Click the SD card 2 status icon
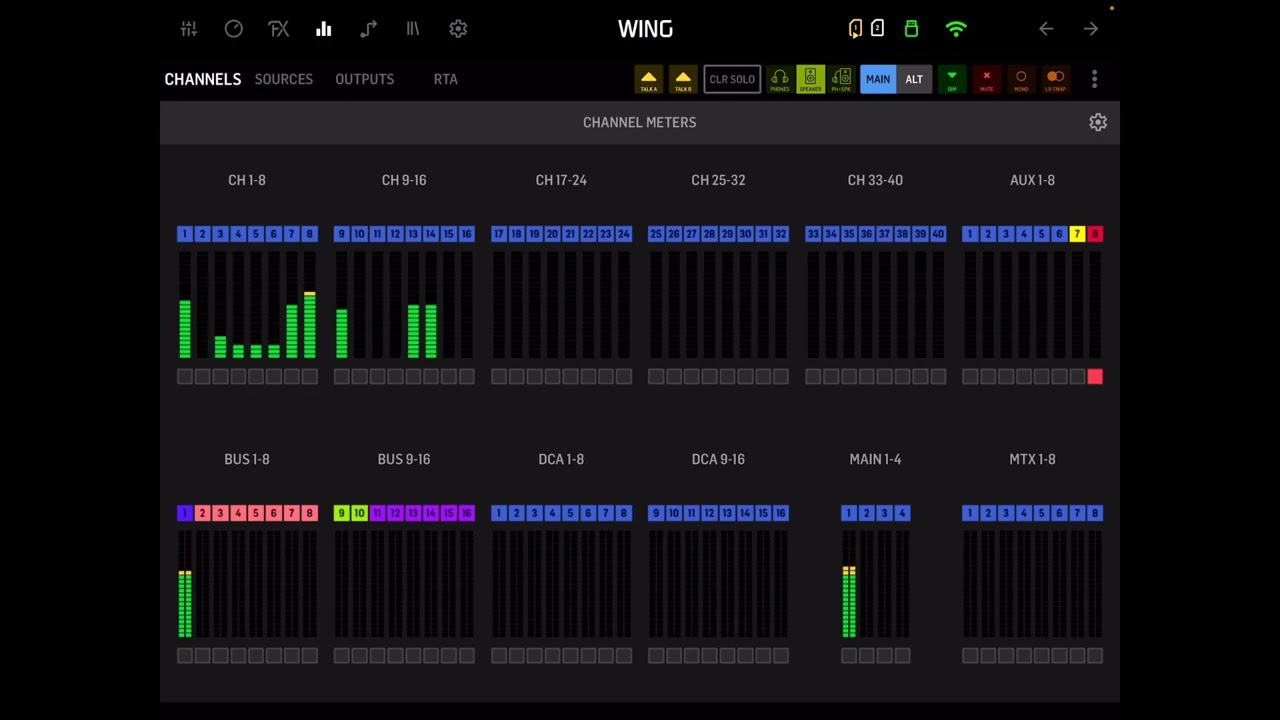 [877, 29]
